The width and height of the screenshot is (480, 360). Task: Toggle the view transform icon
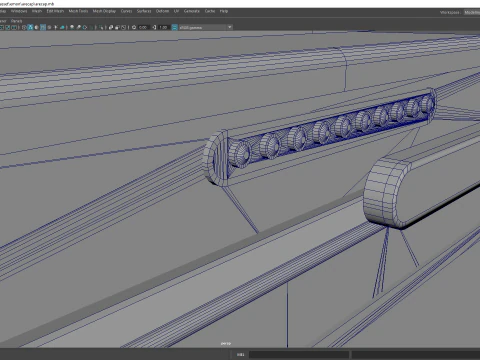point(174,27)
